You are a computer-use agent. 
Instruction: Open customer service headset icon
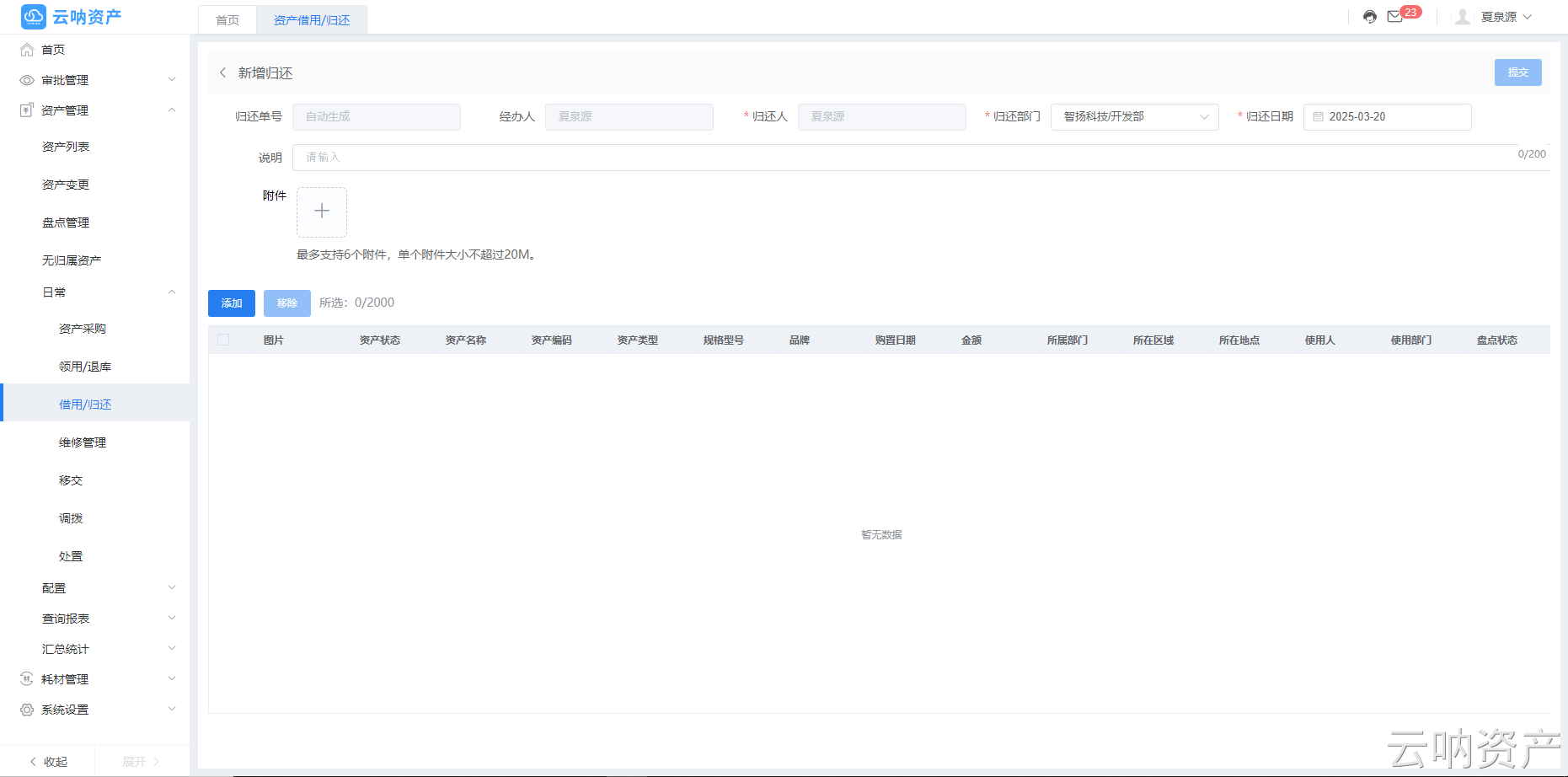(x=1370, y=17)
